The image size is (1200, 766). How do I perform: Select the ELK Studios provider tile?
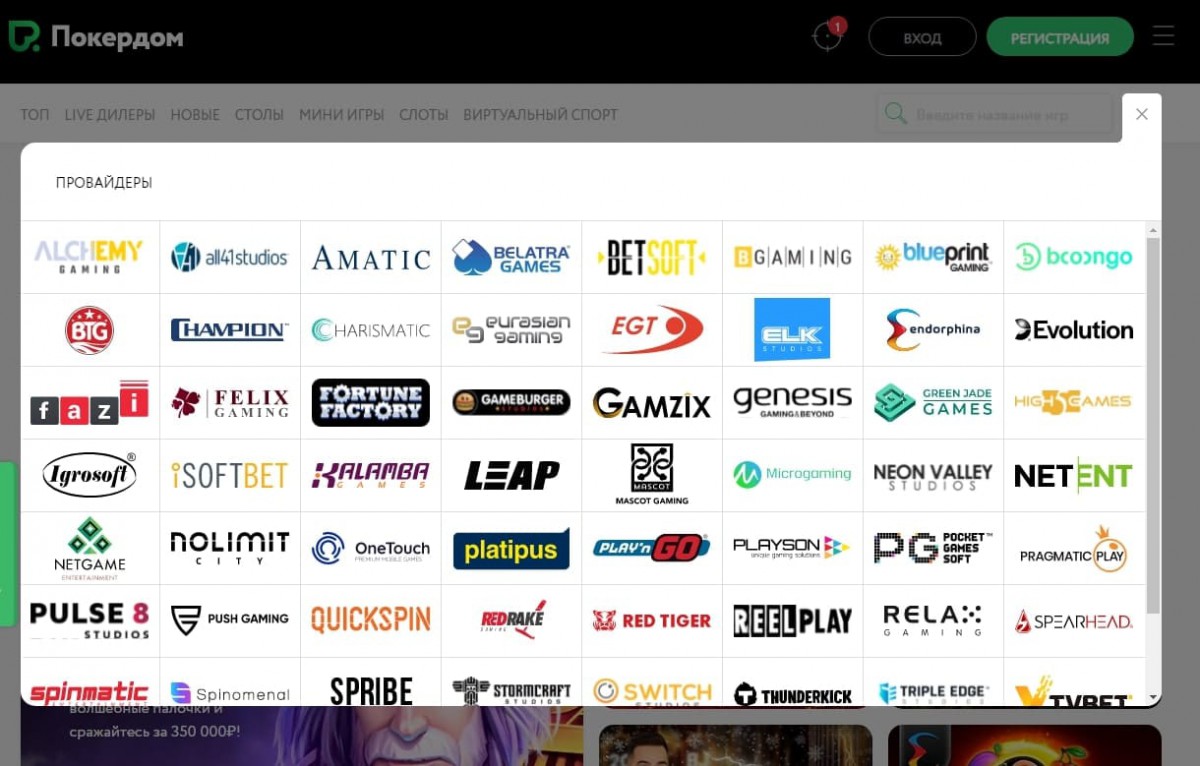click(x=792, y=330)
